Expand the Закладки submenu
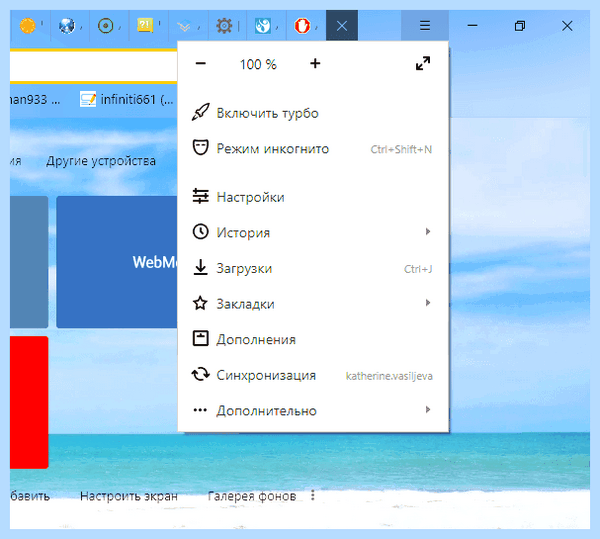Viewport: 600px width, 539px height. pyautogui.click(x=313, y=304)
